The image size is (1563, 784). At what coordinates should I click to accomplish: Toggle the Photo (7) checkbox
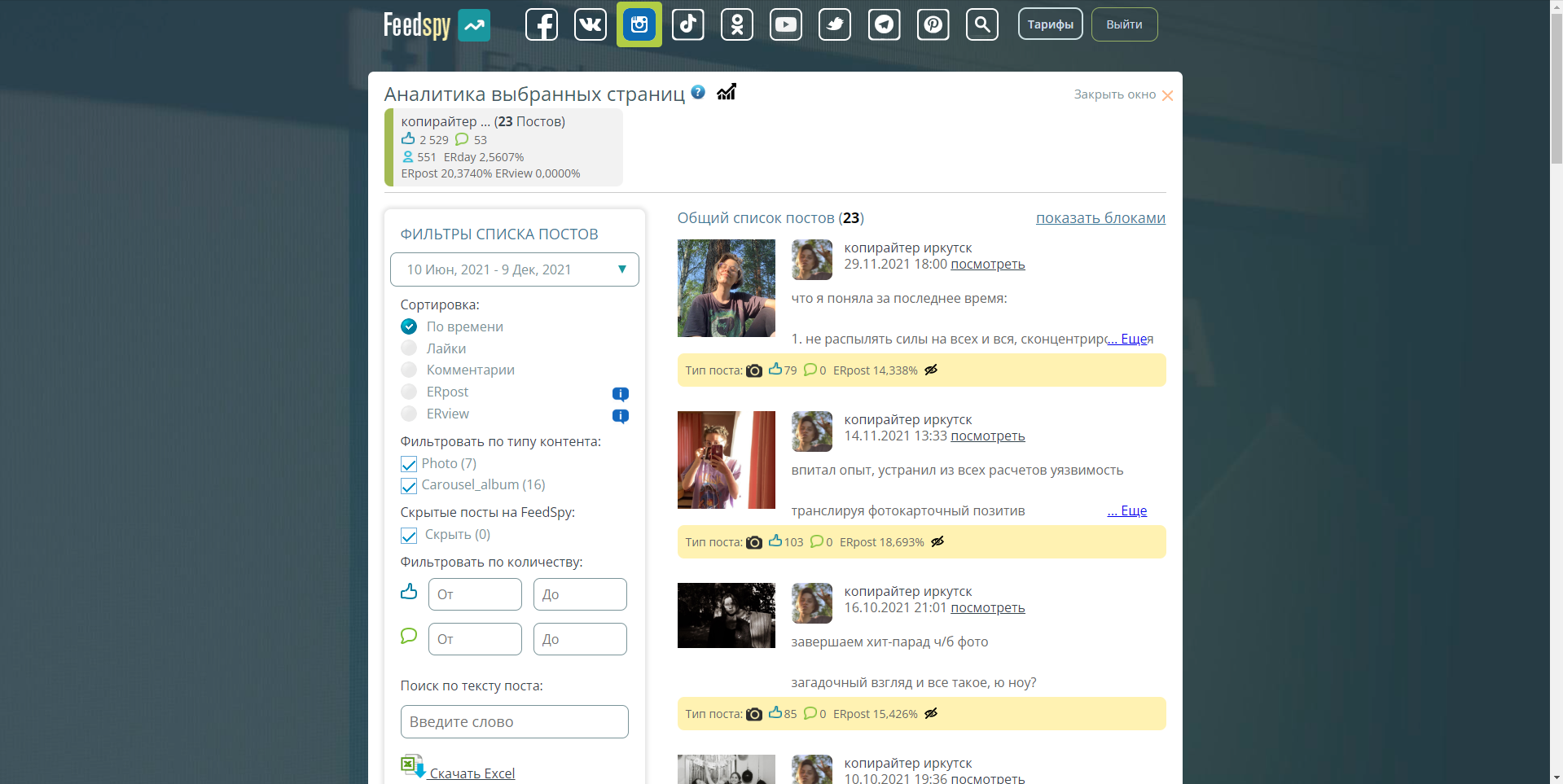tap(409, 464)
